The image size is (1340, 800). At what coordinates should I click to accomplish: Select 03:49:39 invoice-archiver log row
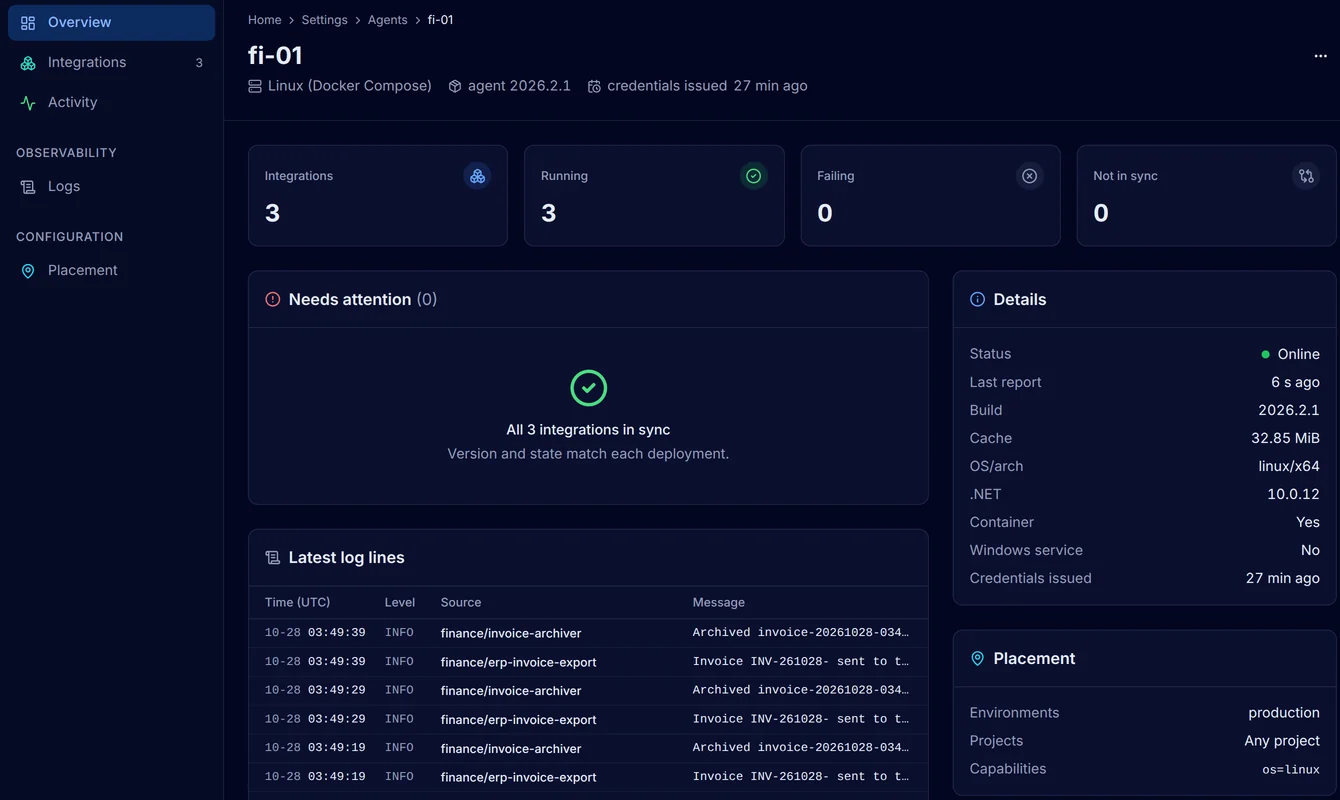pyautogui.click(x=588, y=633)
